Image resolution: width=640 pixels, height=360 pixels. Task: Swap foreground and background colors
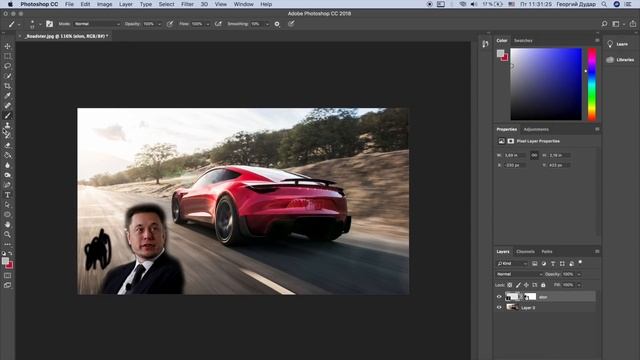click(x=11, y=253)
